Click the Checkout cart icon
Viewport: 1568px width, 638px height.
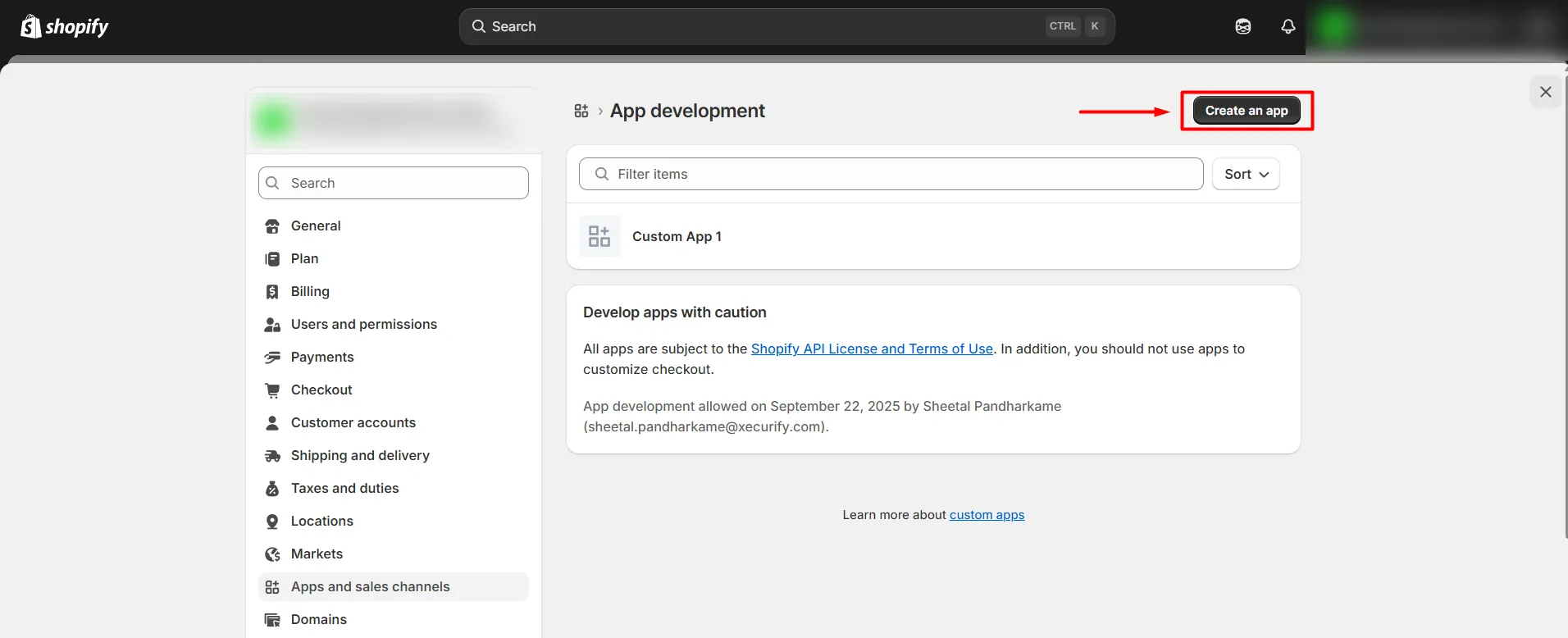coord(272,390)
